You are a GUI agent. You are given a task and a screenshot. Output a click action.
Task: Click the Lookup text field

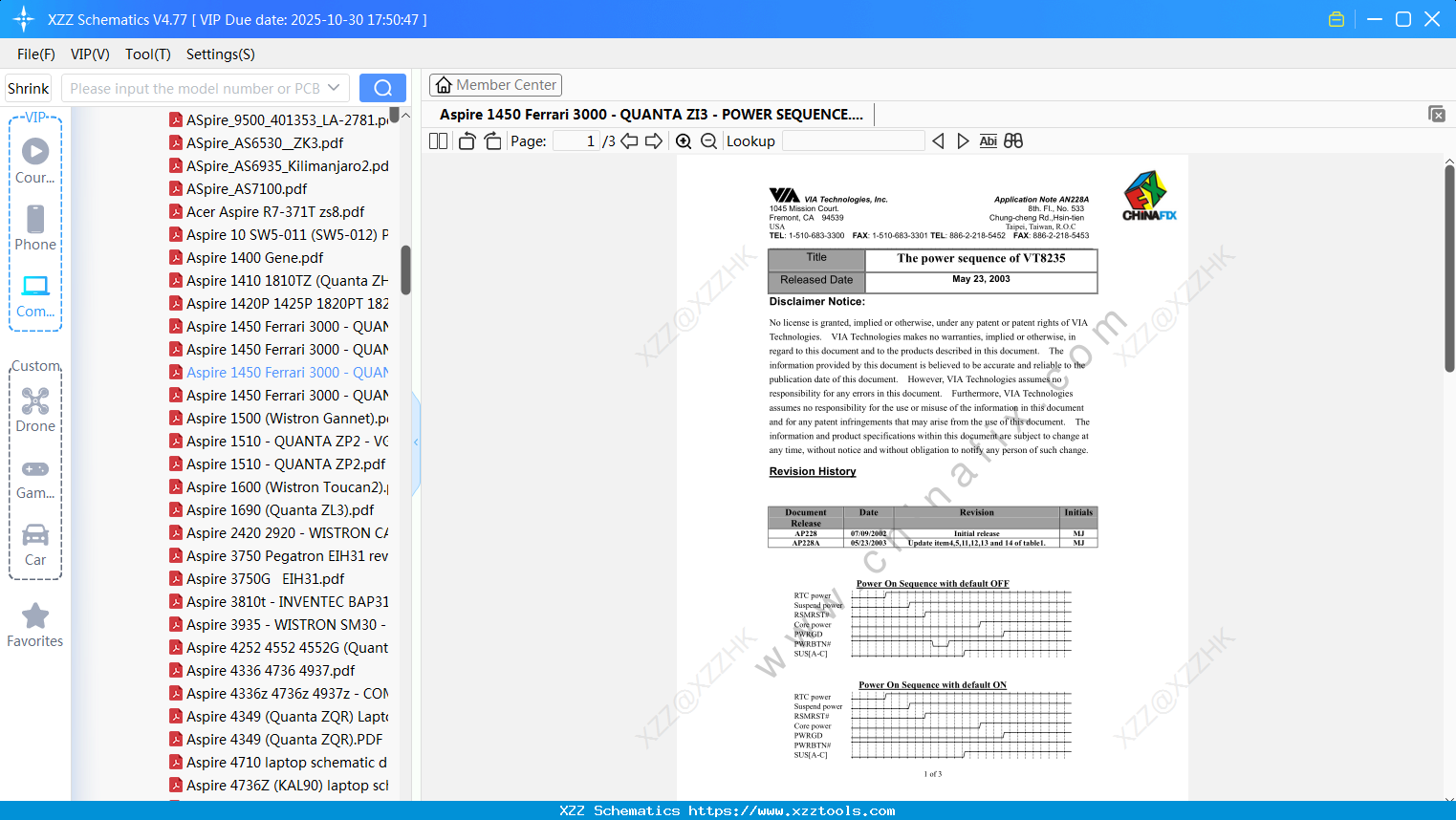point(853,141)
